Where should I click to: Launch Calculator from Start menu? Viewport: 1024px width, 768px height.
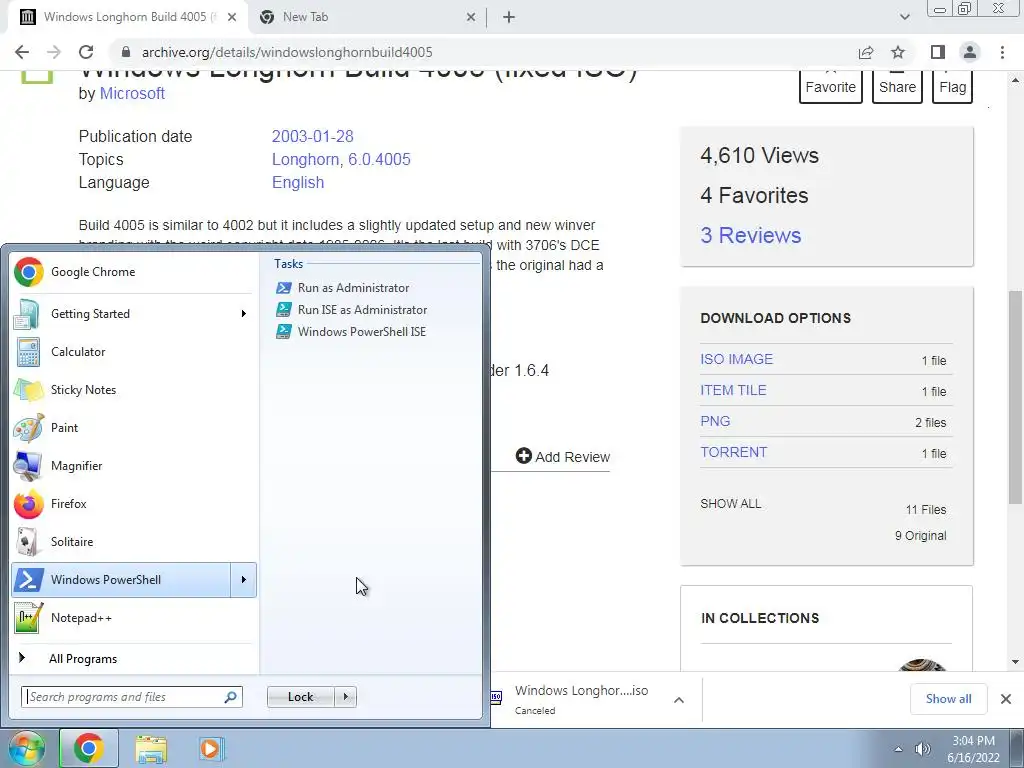133,352
